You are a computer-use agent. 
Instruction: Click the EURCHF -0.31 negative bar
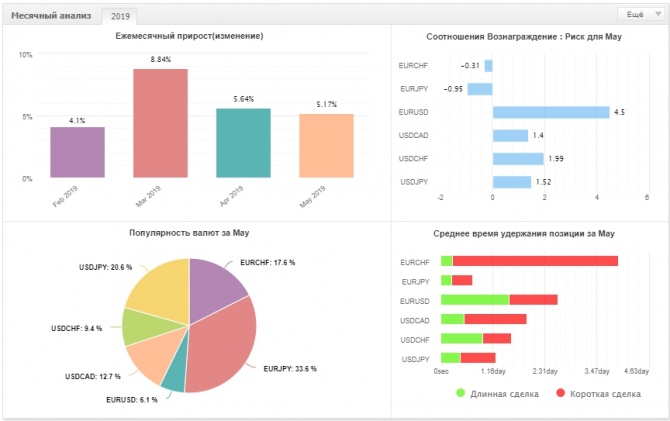pos(488,66)
